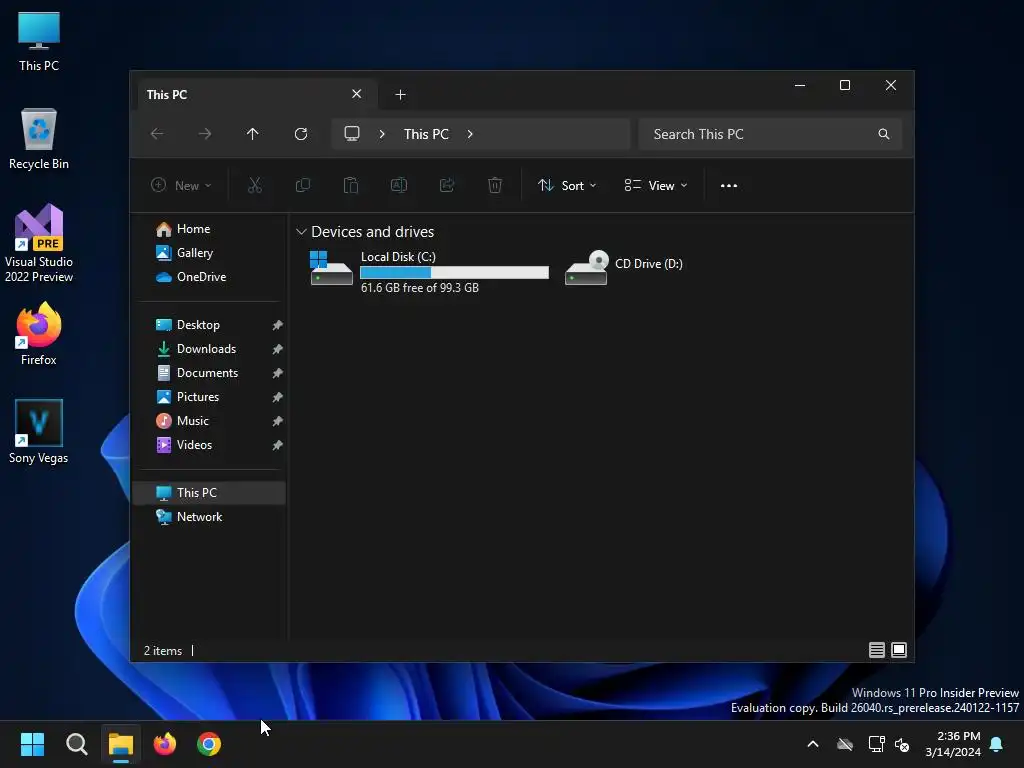This screenshot has width=1024, height=768.
Task: Open clock showing 2:36 PM
Action: pyautogui.click(x=953, y=744)
